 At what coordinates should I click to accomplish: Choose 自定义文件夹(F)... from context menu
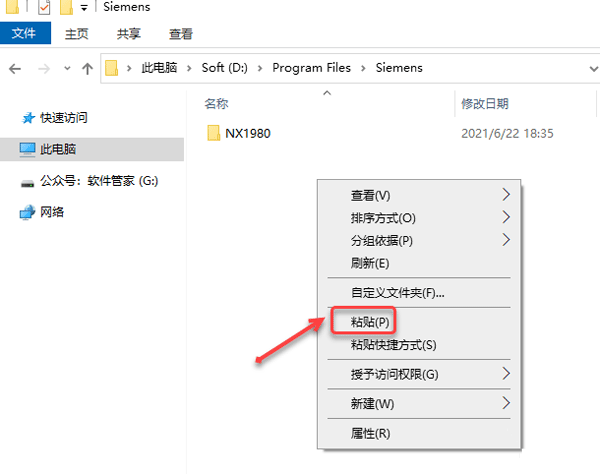419,293
